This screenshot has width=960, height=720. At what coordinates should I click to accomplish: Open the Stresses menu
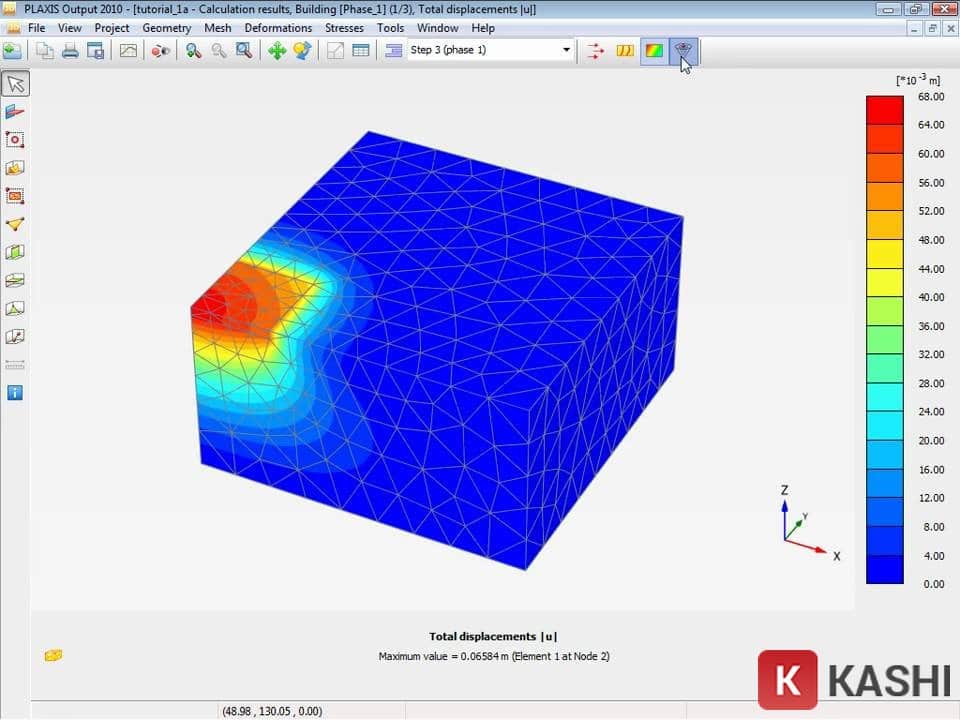(x=344, y=28)
